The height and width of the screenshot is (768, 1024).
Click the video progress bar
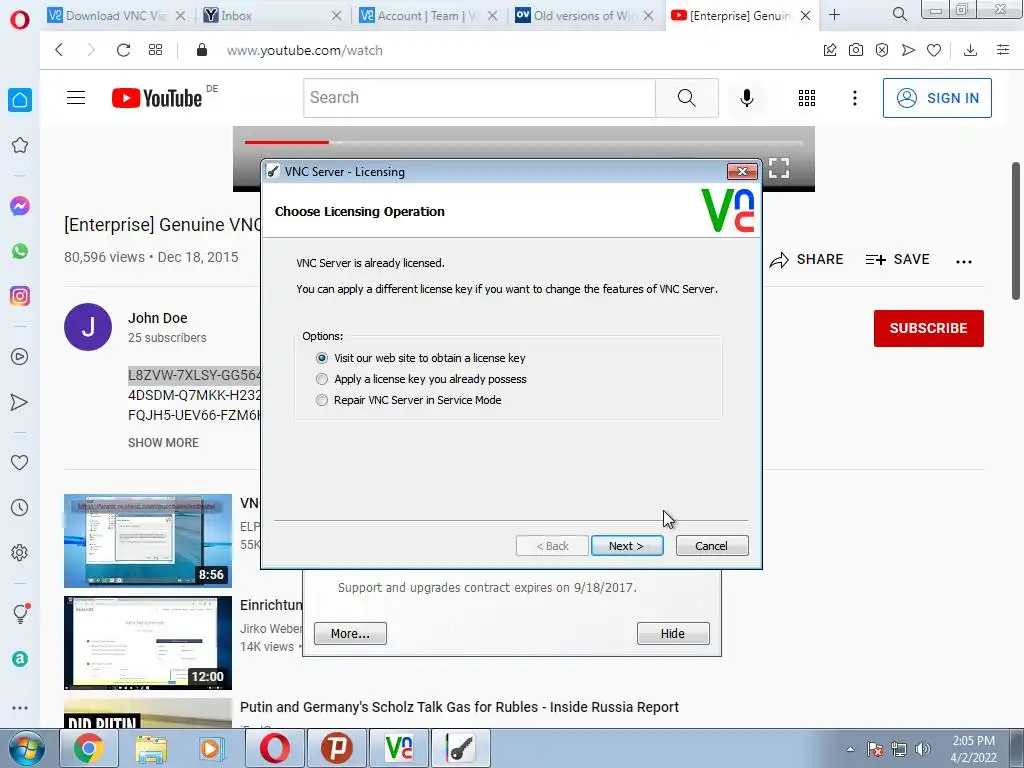click(x=524, y=142)
